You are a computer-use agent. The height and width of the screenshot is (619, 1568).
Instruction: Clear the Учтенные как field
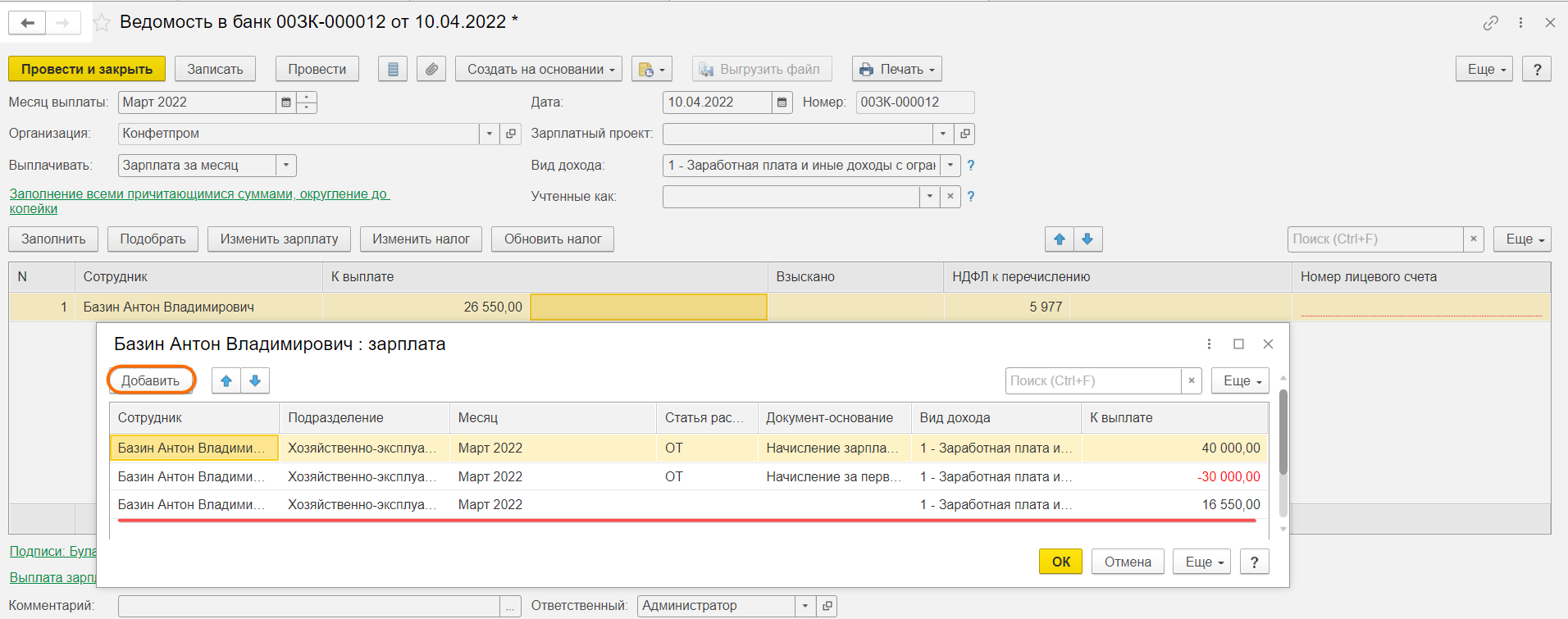click(x=950, y=197)
